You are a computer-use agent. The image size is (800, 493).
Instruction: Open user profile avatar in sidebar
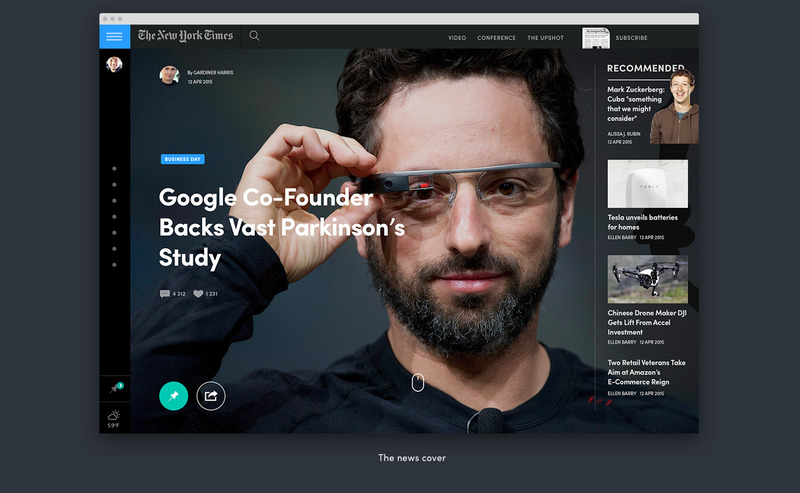click(114, 64)
